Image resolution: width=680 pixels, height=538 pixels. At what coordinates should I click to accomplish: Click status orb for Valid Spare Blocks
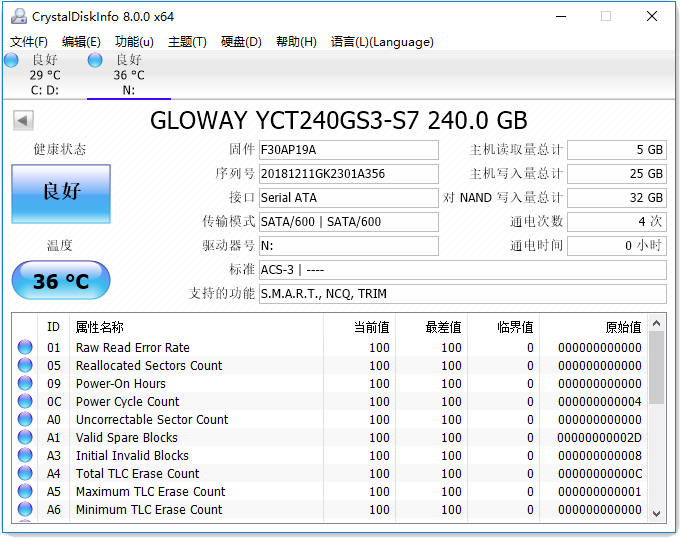25,438
